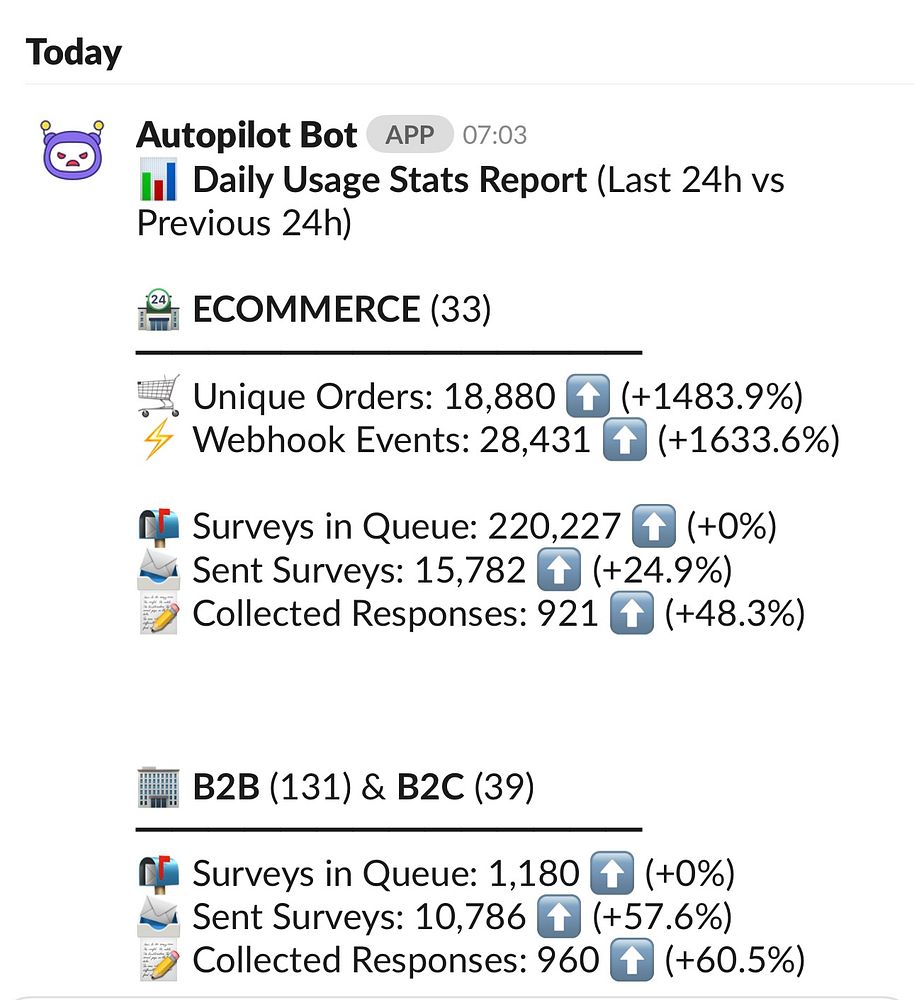Click the mailbox emoji by 220,227 queue

(158, 526)
